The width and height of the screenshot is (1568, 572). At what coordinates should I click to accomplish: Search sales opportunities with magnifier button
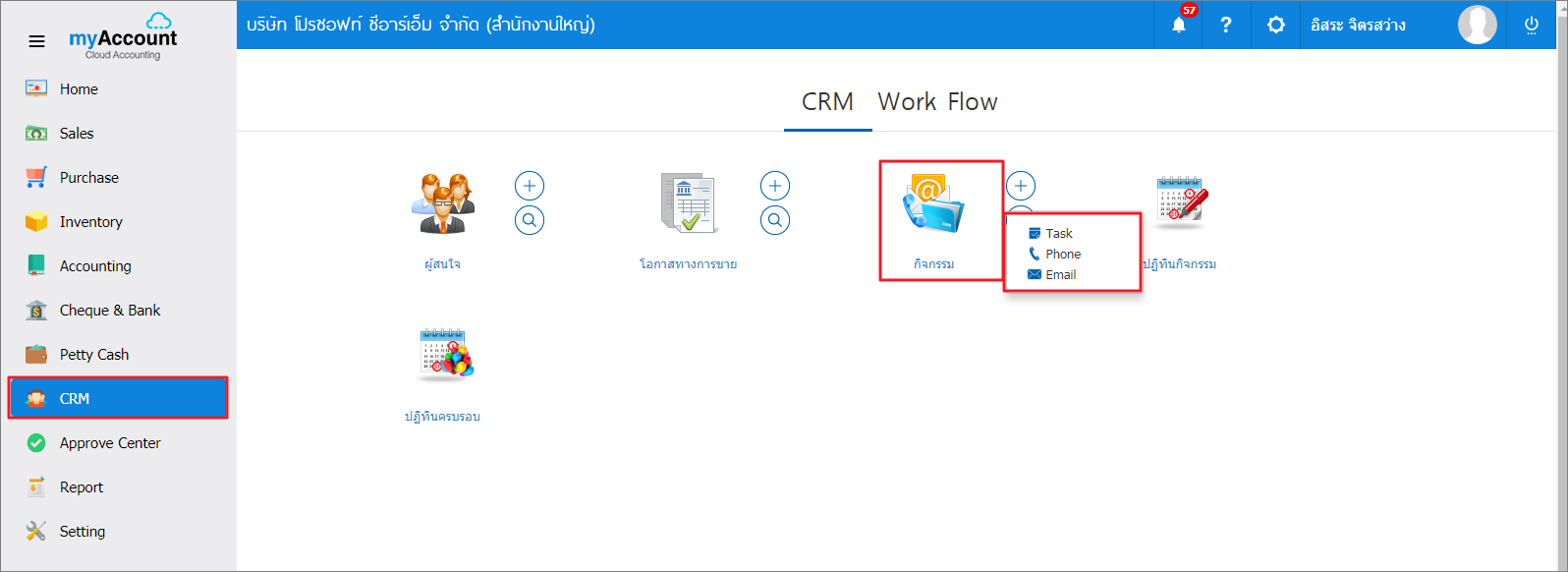(x=775, y=220)
